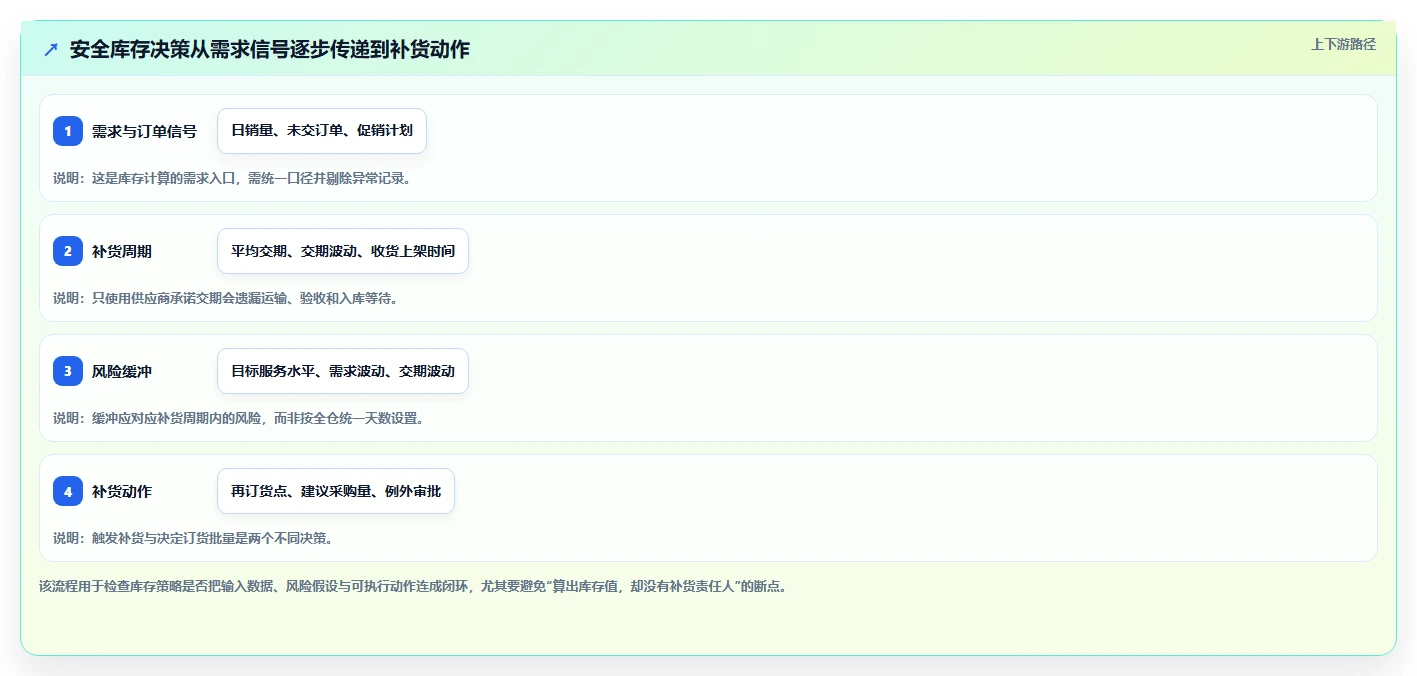Image resolution: width=1417 pixels, height=676 pixels.
Task: Click the footer paragraph starting 该流程用于检查库存策略
Action: (x=413, y=586)
